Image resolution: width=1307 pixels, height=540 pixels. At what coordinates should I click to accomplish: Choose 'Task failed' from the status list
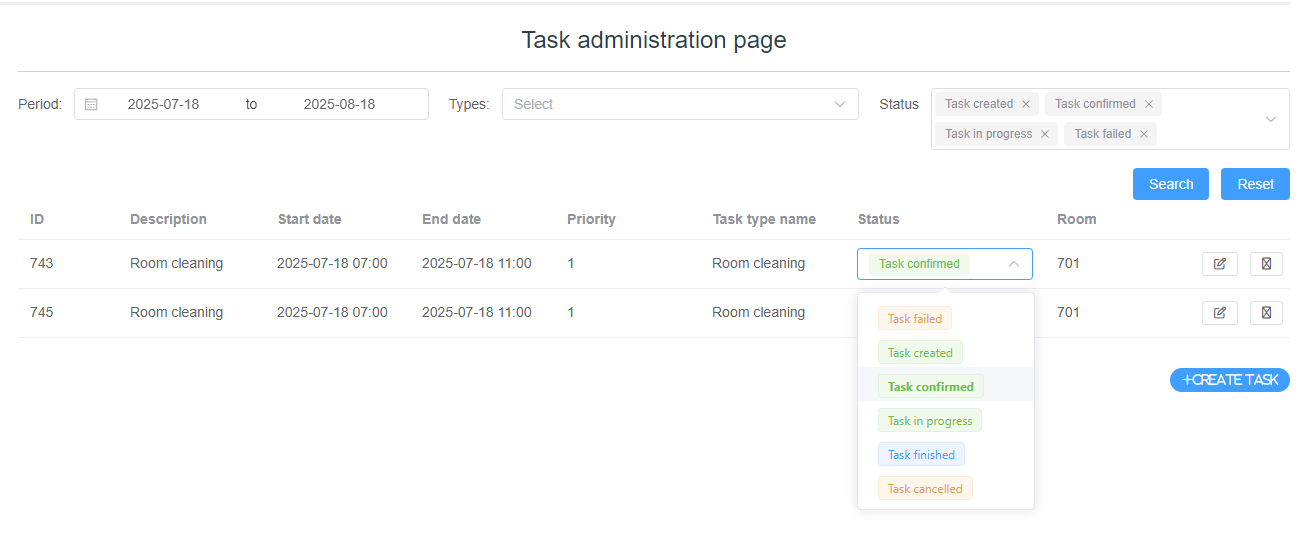click(x=915, y=319)
